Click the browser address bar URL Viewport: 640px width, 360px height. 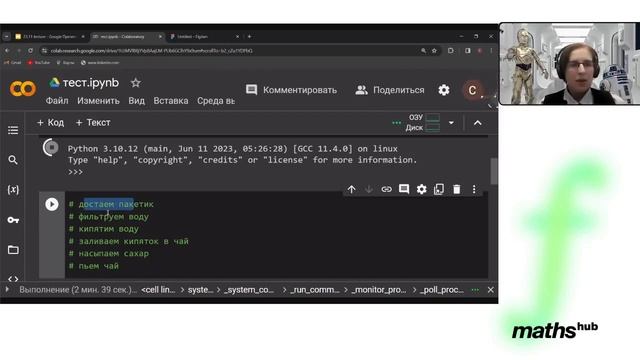(x=151, y=51)
